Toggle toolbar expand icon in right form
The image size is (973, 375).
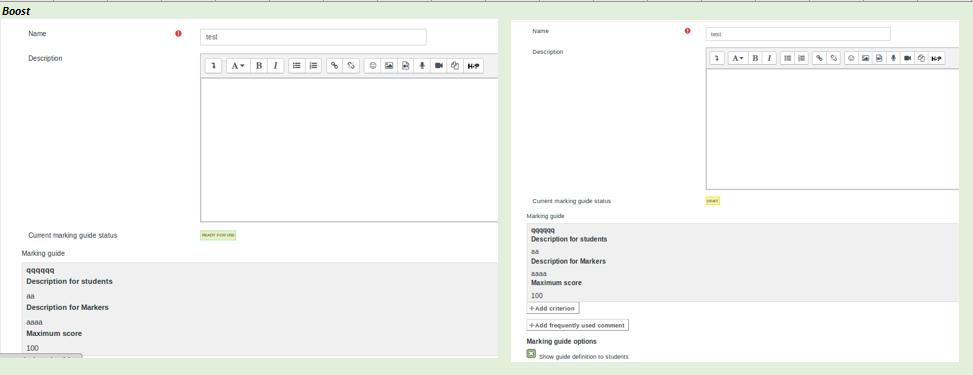(x=717, y=58)
